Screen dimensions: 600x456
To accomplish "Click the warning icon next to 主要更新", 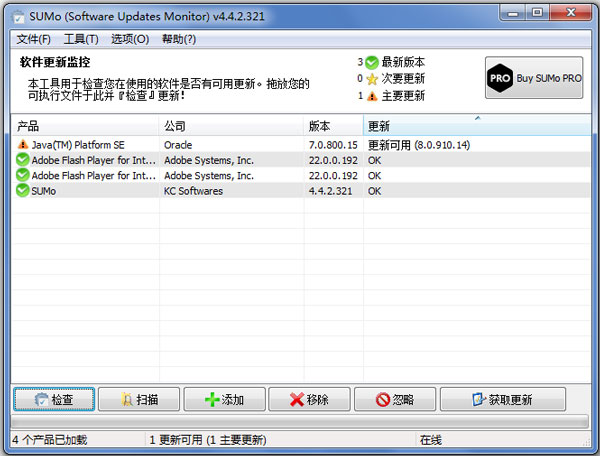I will (x=372, y=96).
